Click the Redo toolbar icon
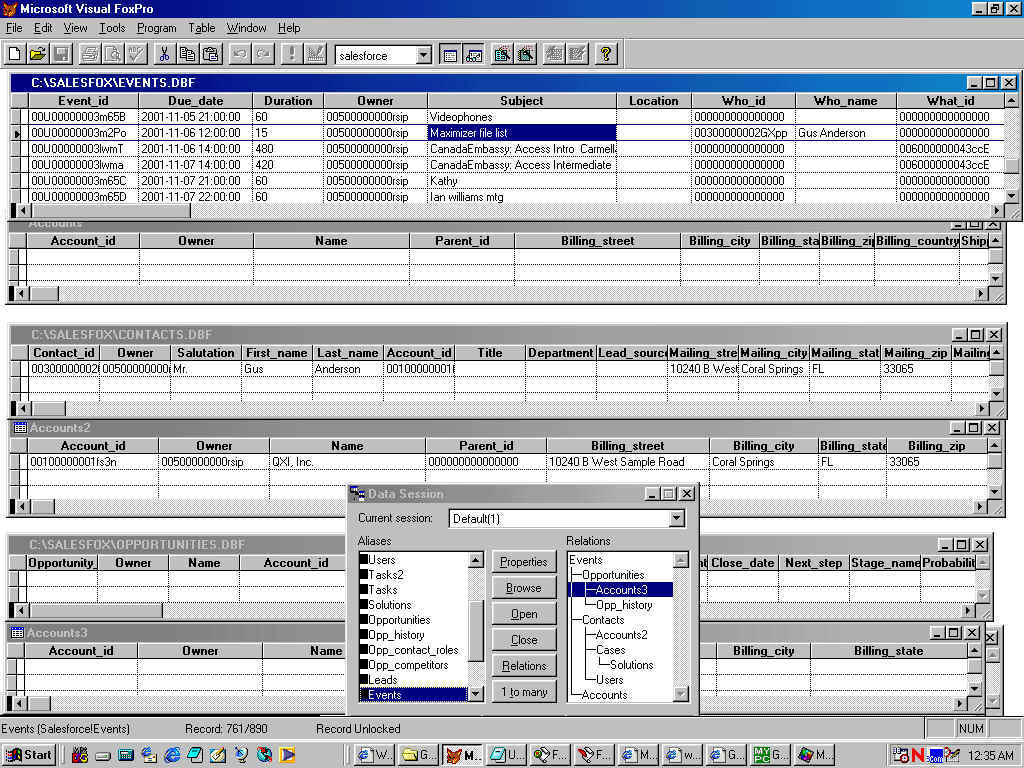The height and width of the screenshot is (768, 1024). [263, 54]
